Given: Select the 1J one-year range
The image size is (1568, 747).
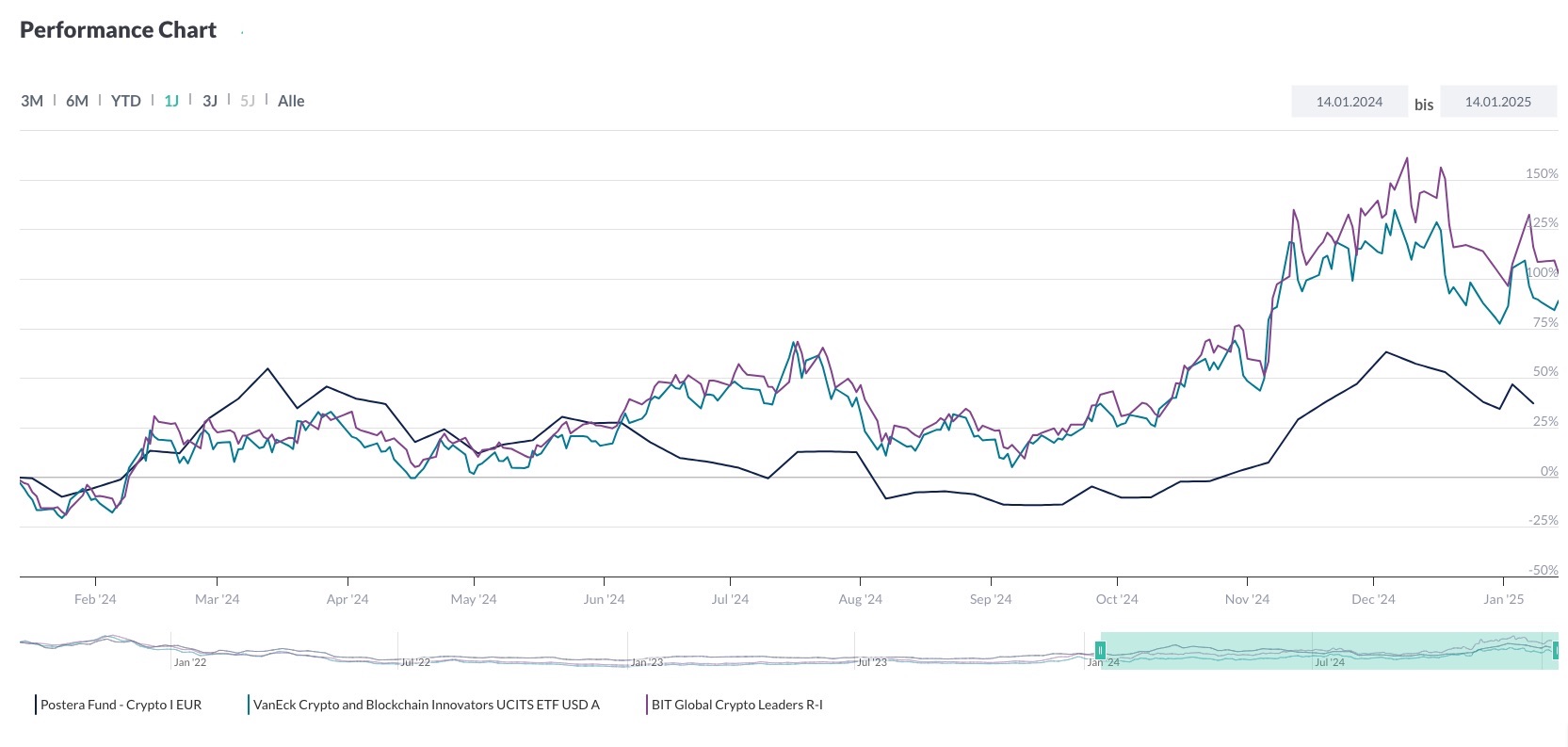Looking at the screenshot, I should [x=171, y=101].
